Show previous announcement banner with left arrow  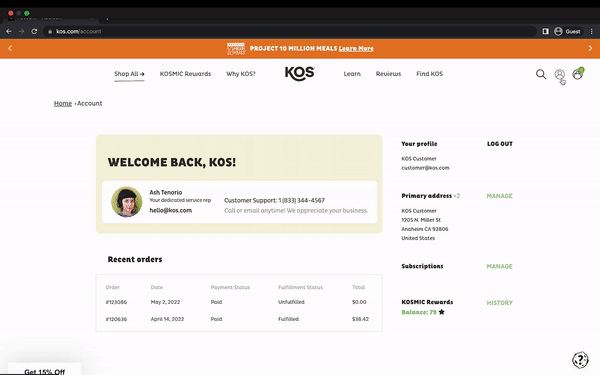tap(10, 48)
